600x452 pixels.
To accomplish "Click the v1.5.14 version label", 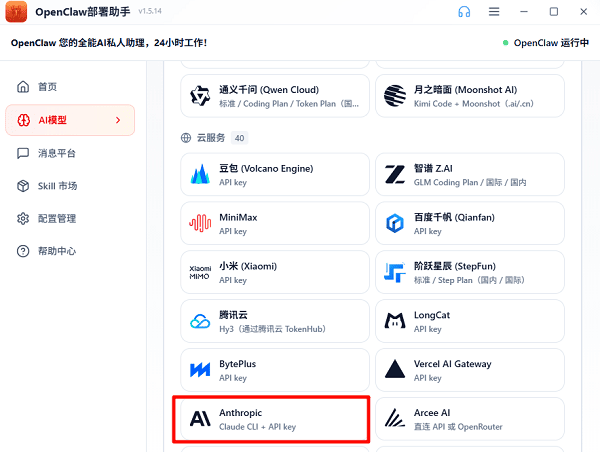I will point(150,11).
